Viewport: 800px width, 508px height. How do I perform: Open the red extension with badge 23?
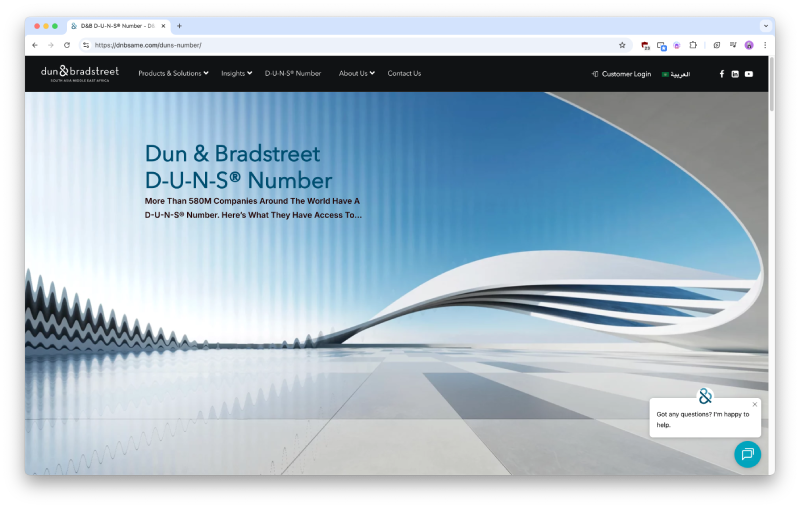[x=645, y=45]
